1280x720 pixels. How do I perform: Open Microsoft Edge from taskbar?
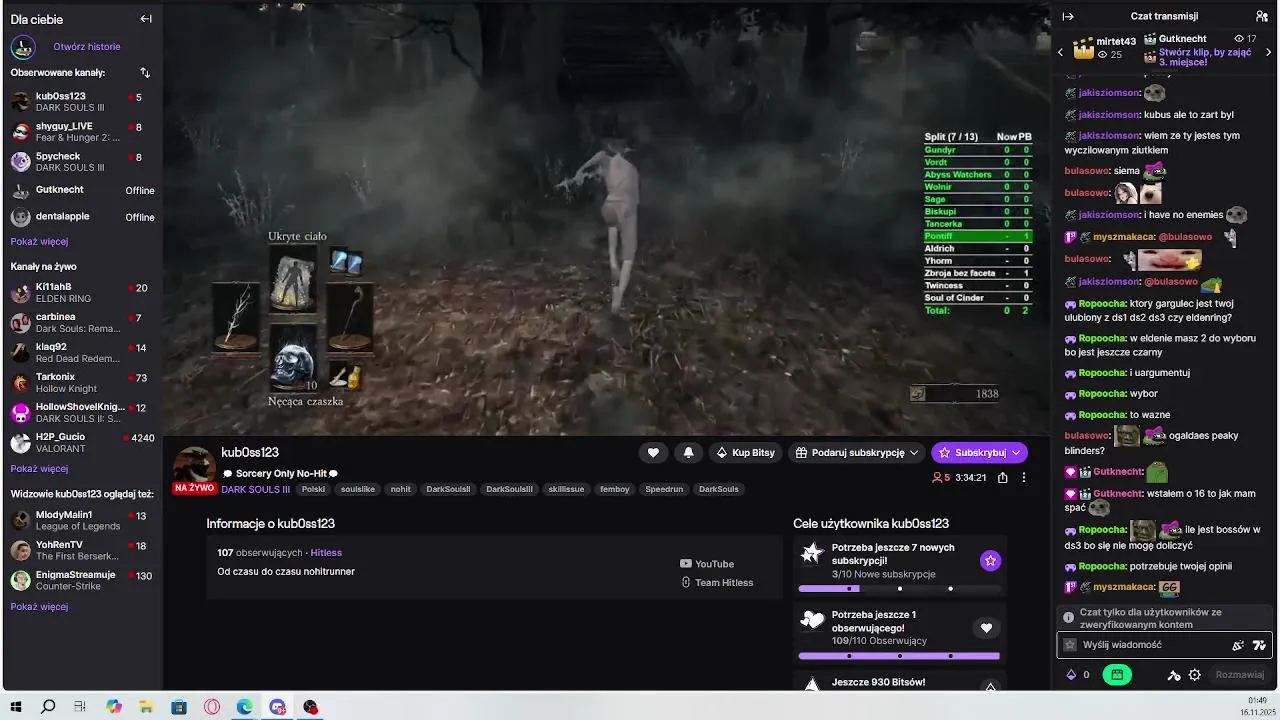(244, 707)
